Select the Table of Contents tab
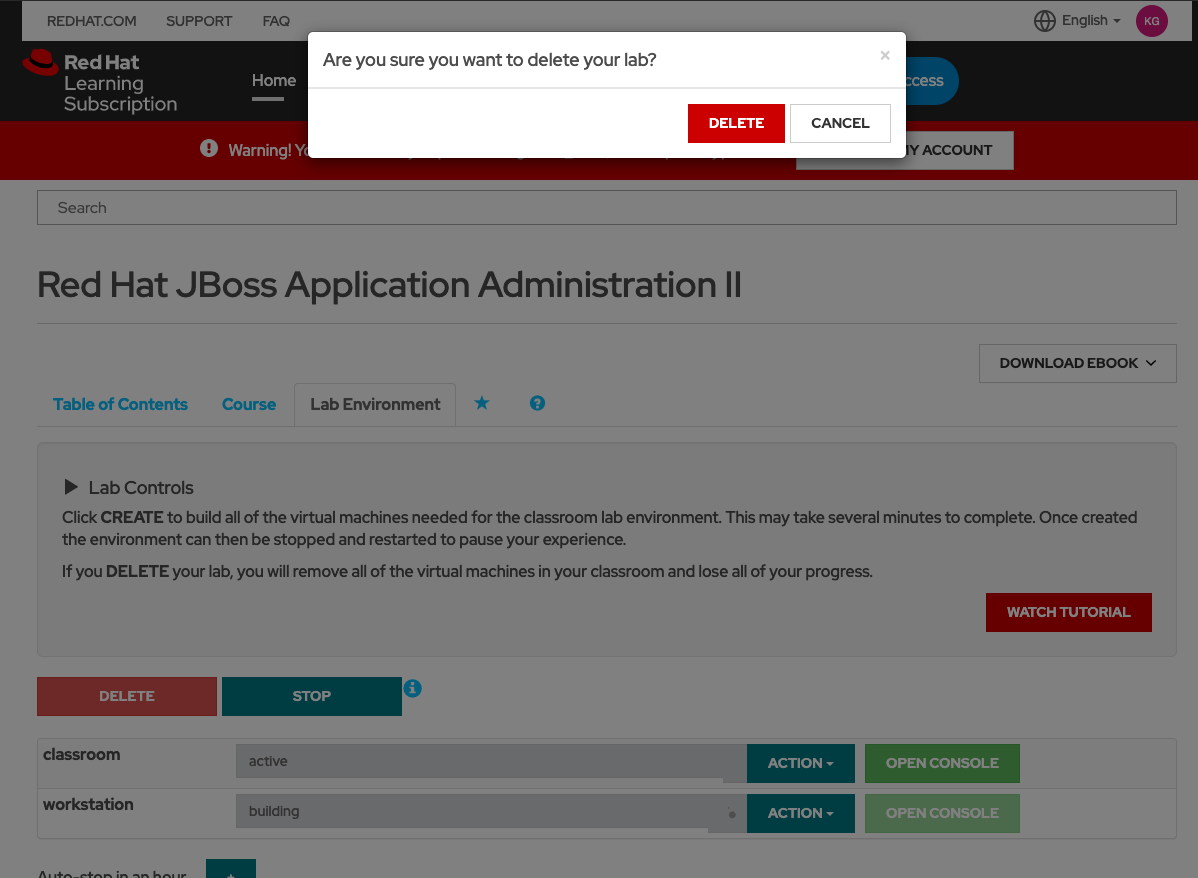 (120, 404)
